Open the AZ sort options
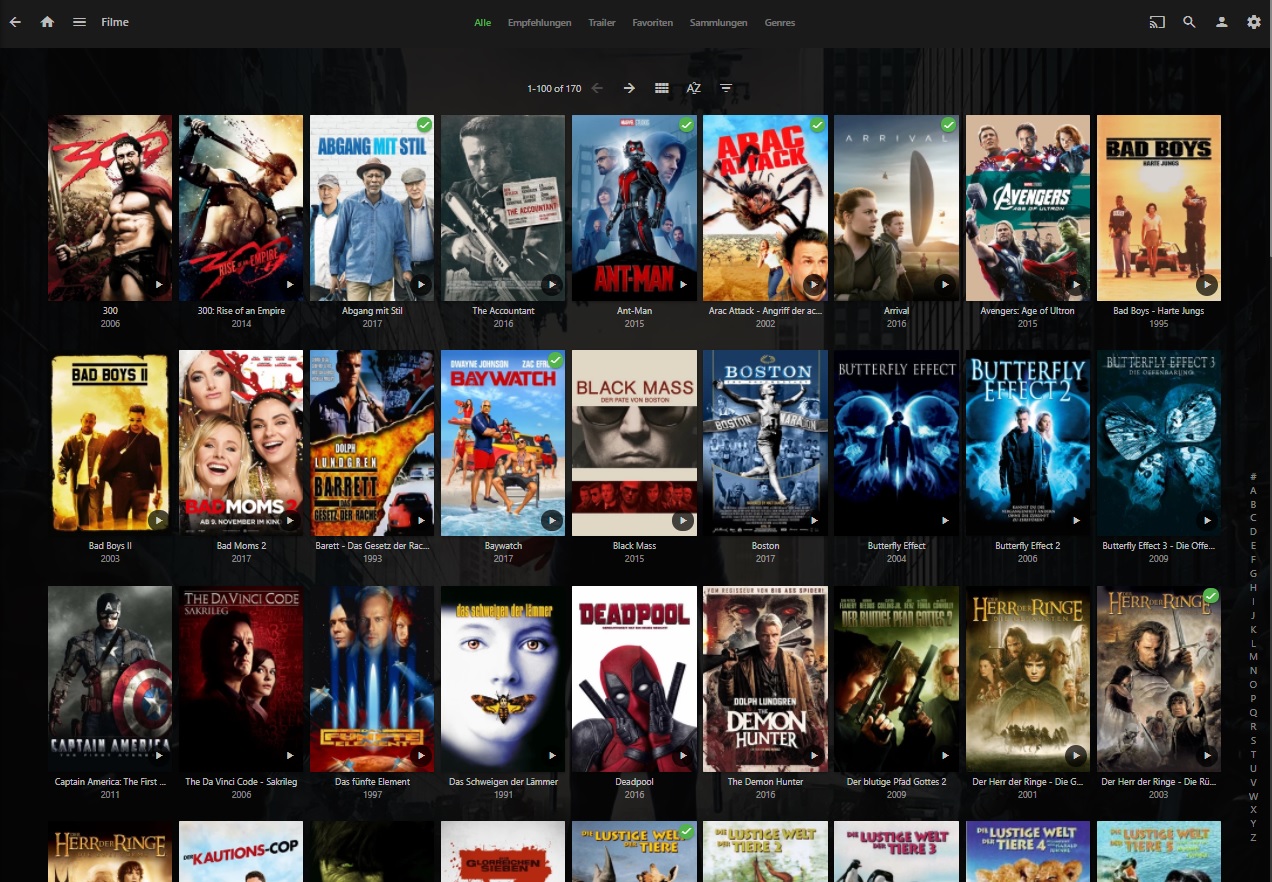Viewport: 1272px width, 882px height. (693, 88)
